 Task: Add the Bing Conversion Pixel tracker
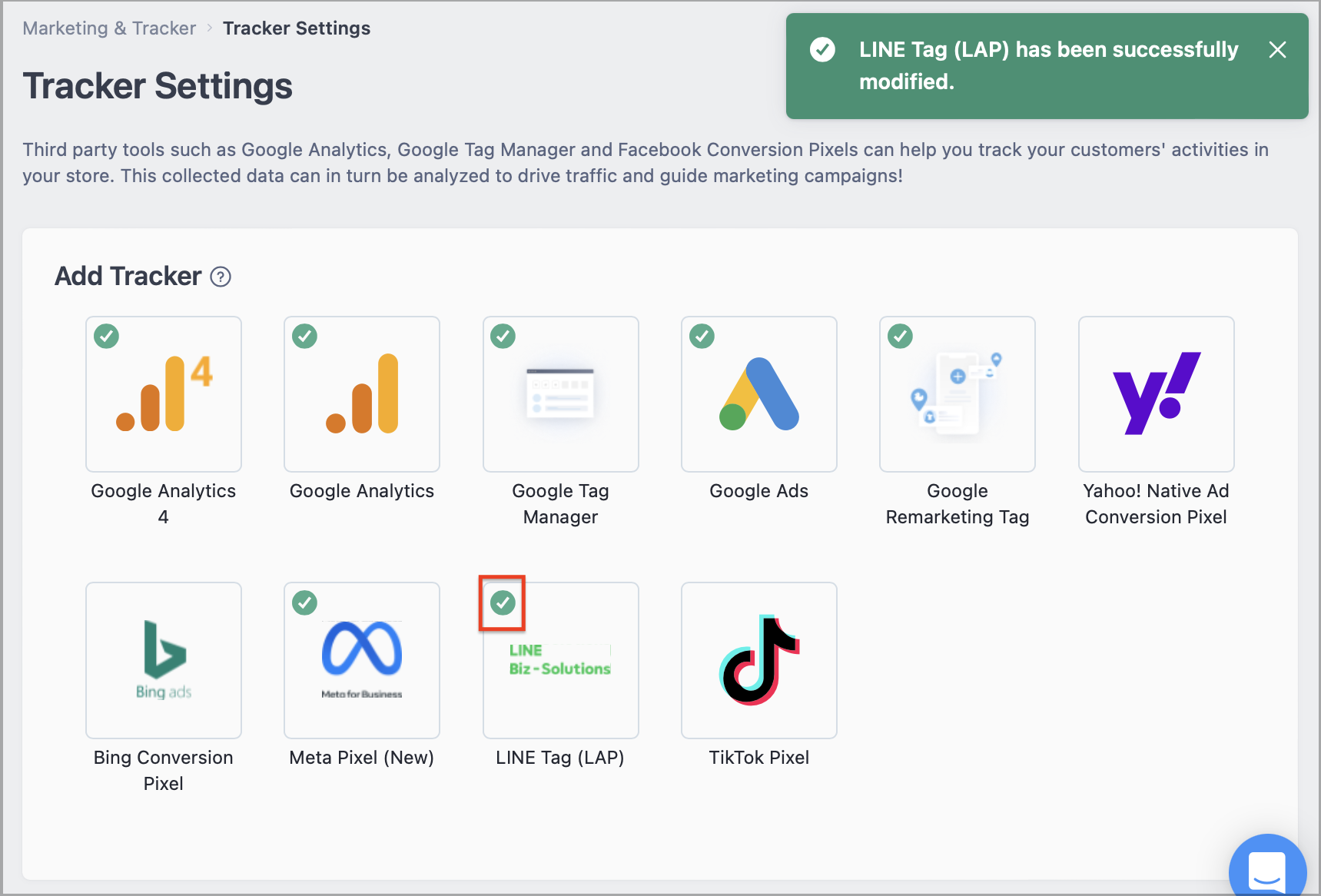point(164,660)
